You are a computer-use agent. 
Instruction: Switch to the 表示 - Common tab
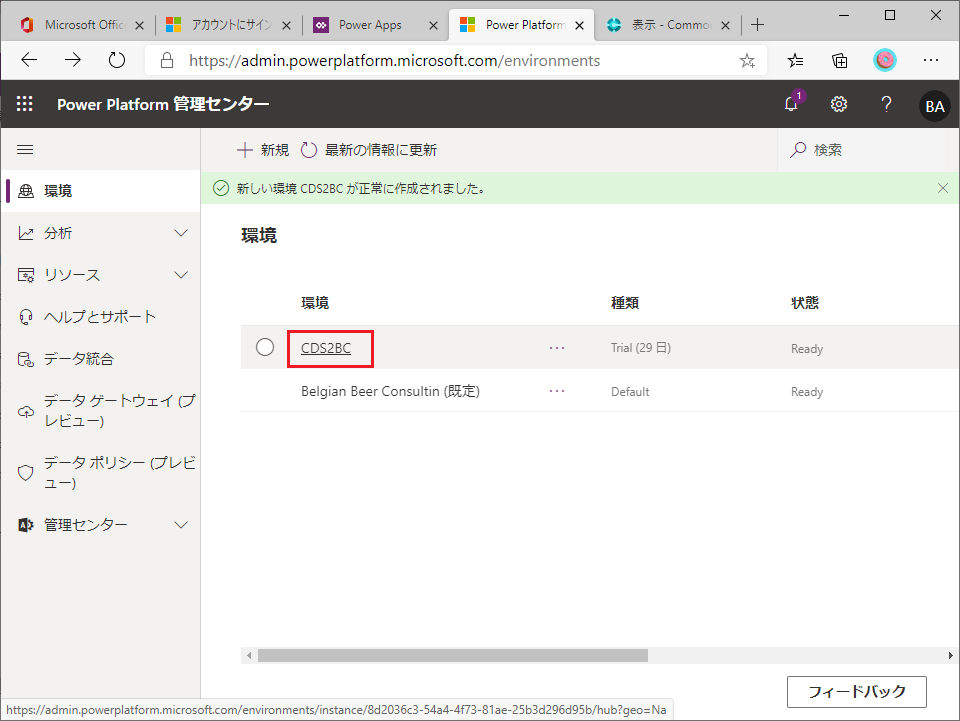coord(667,24)
